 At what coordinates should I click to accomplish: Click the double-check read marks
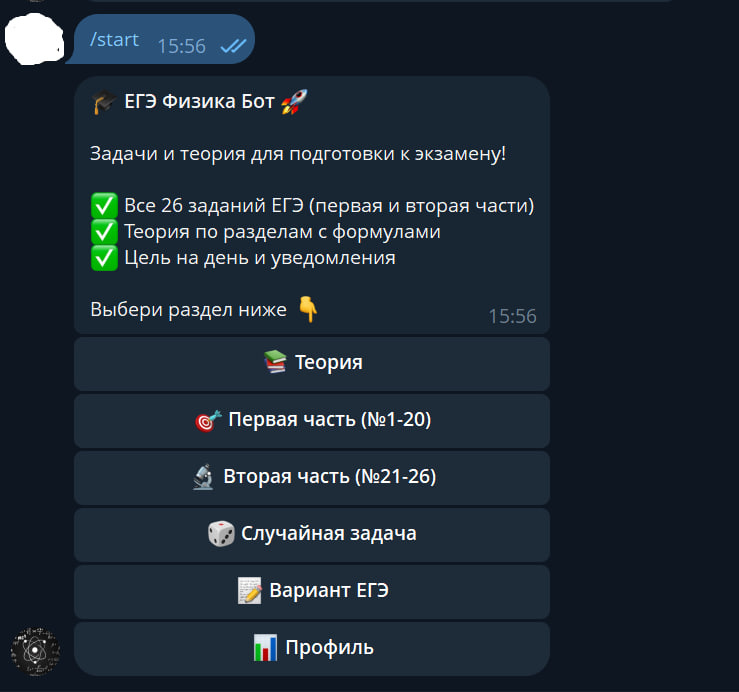click(233, 46)
